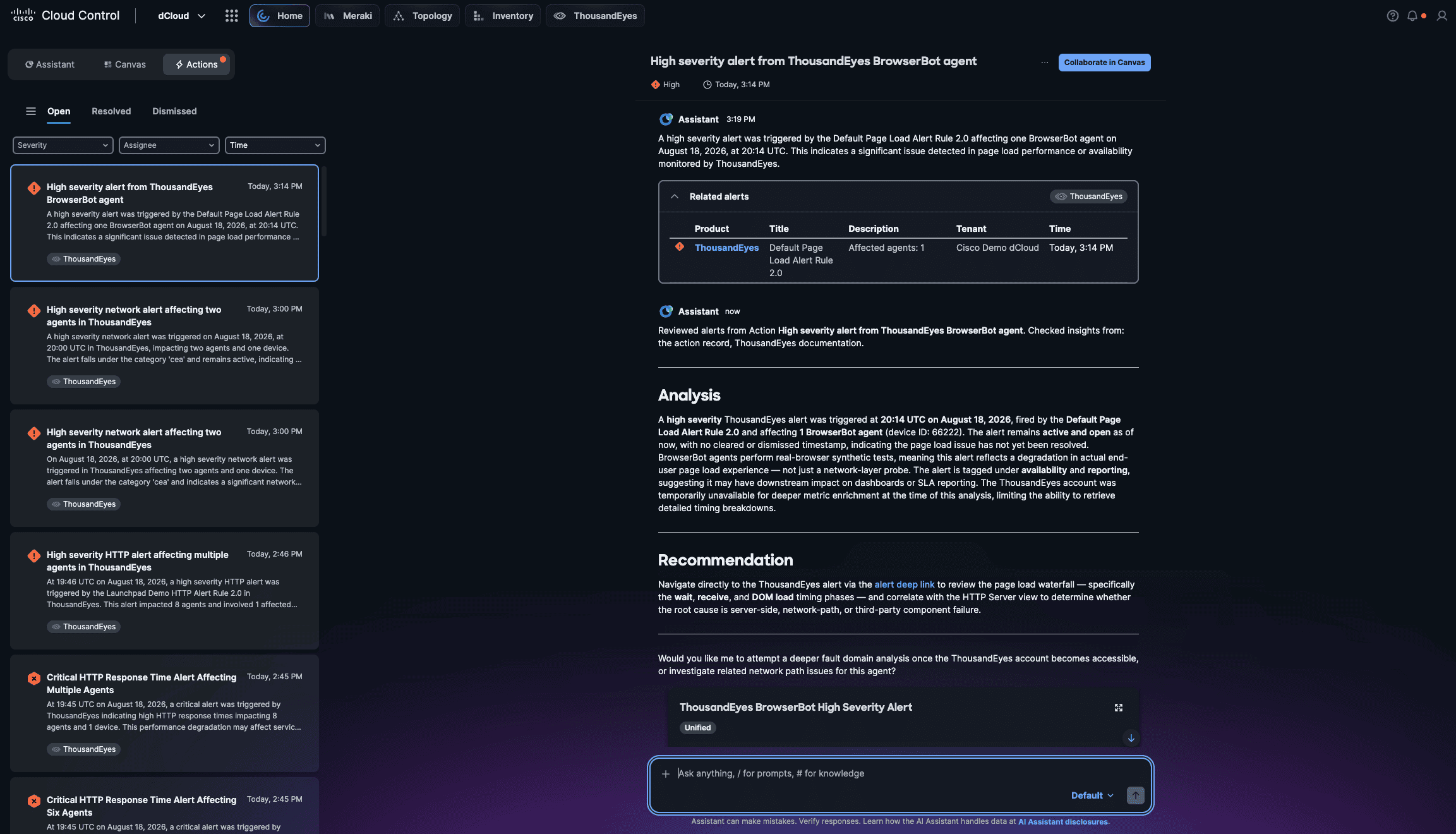Click the ThousandEyes tag on Critical Multiple Agents card
Image resolution: width=1456 pixels, height=834 pixels.
[83, 749]
